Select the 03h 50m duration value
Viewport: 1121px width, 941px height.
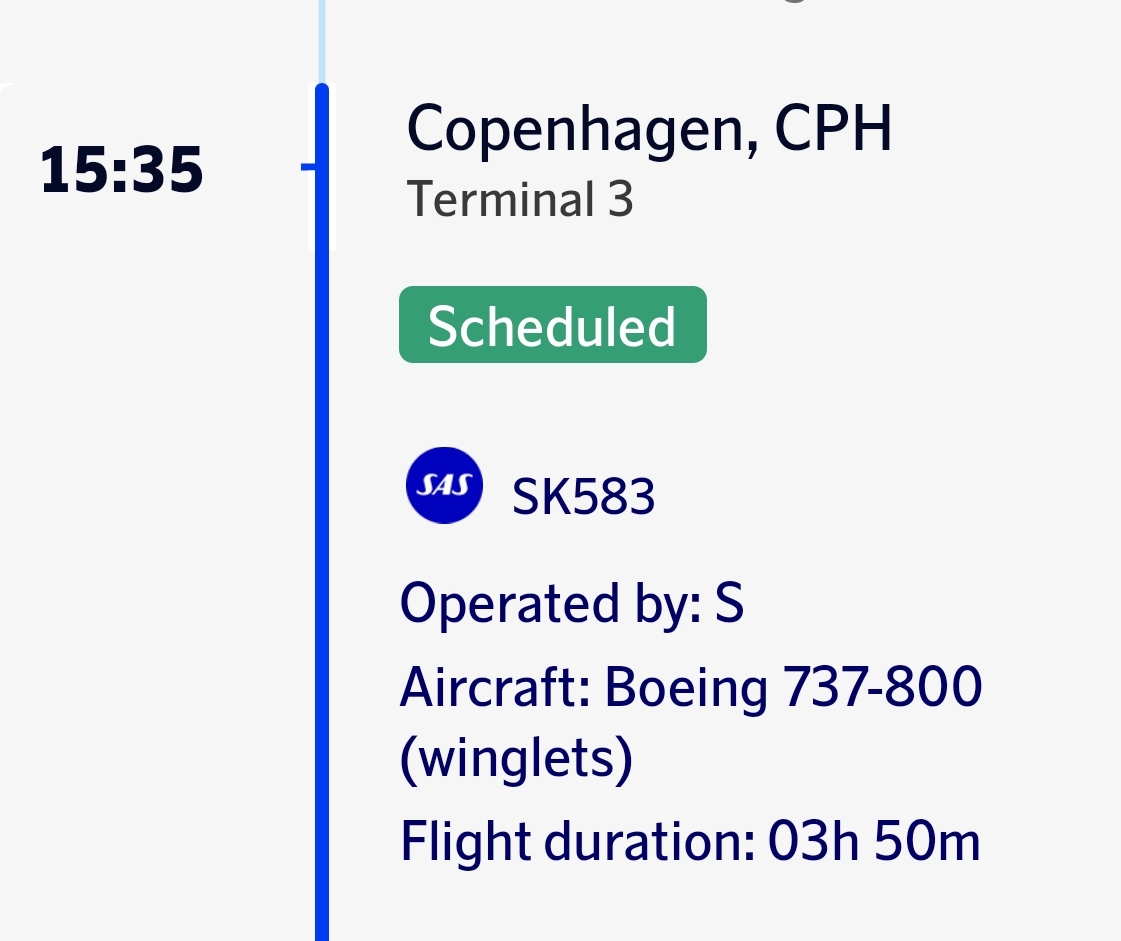[x=874, y=842]
